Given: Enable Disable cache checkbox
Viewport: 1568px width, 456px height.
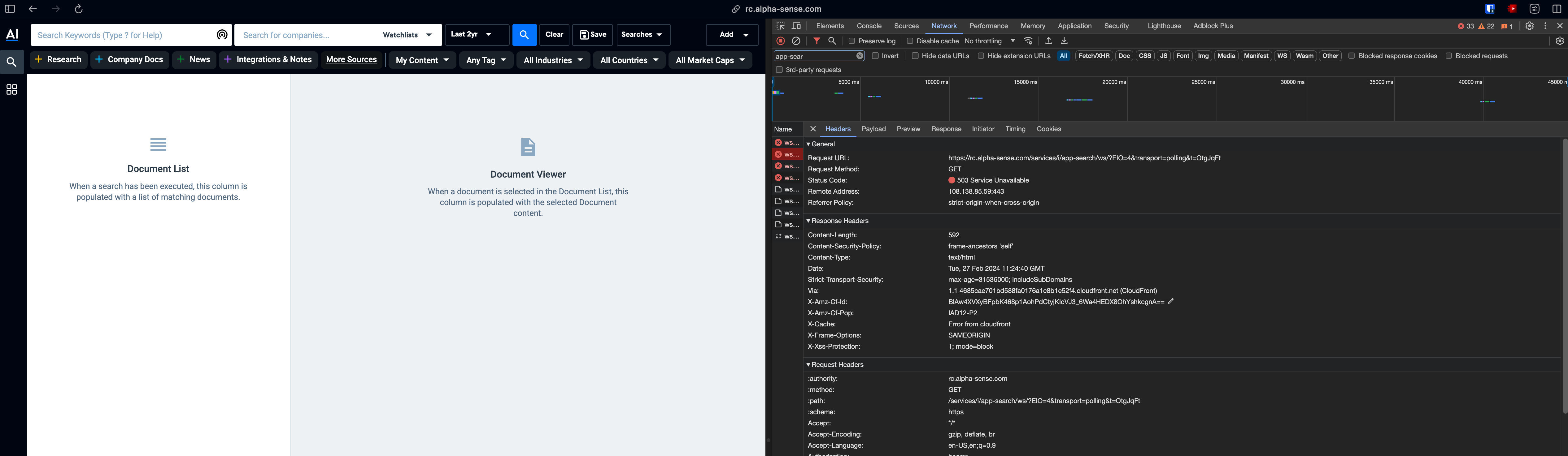Looking at the screenshot, I should coord(909,41).
